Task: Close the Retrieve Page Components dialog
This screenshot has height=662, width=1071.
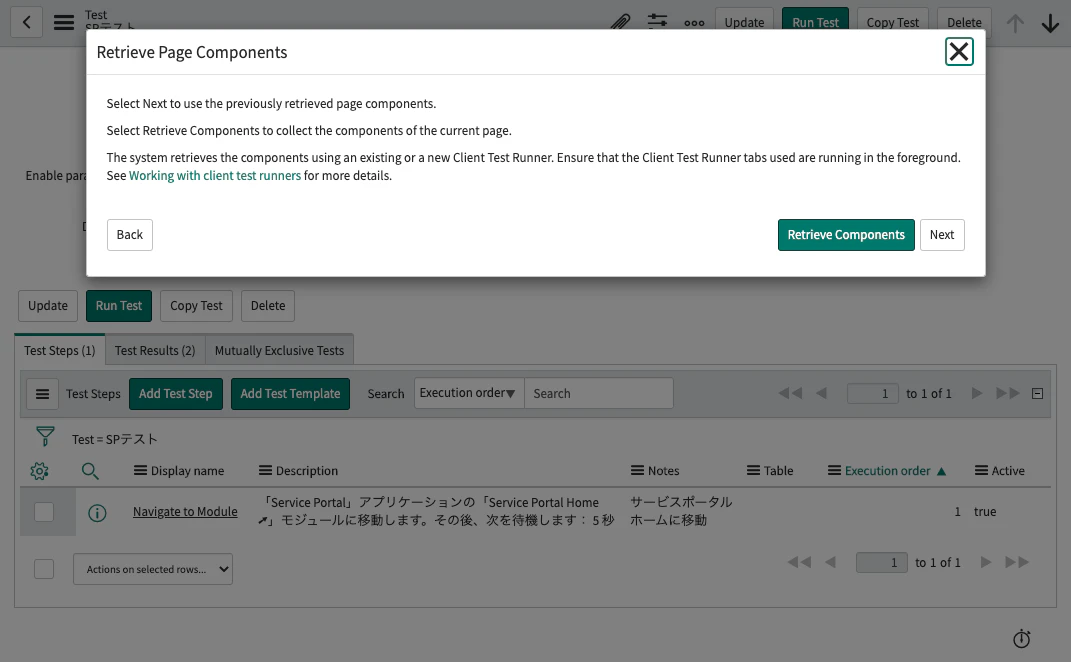Action: (959, 51)
